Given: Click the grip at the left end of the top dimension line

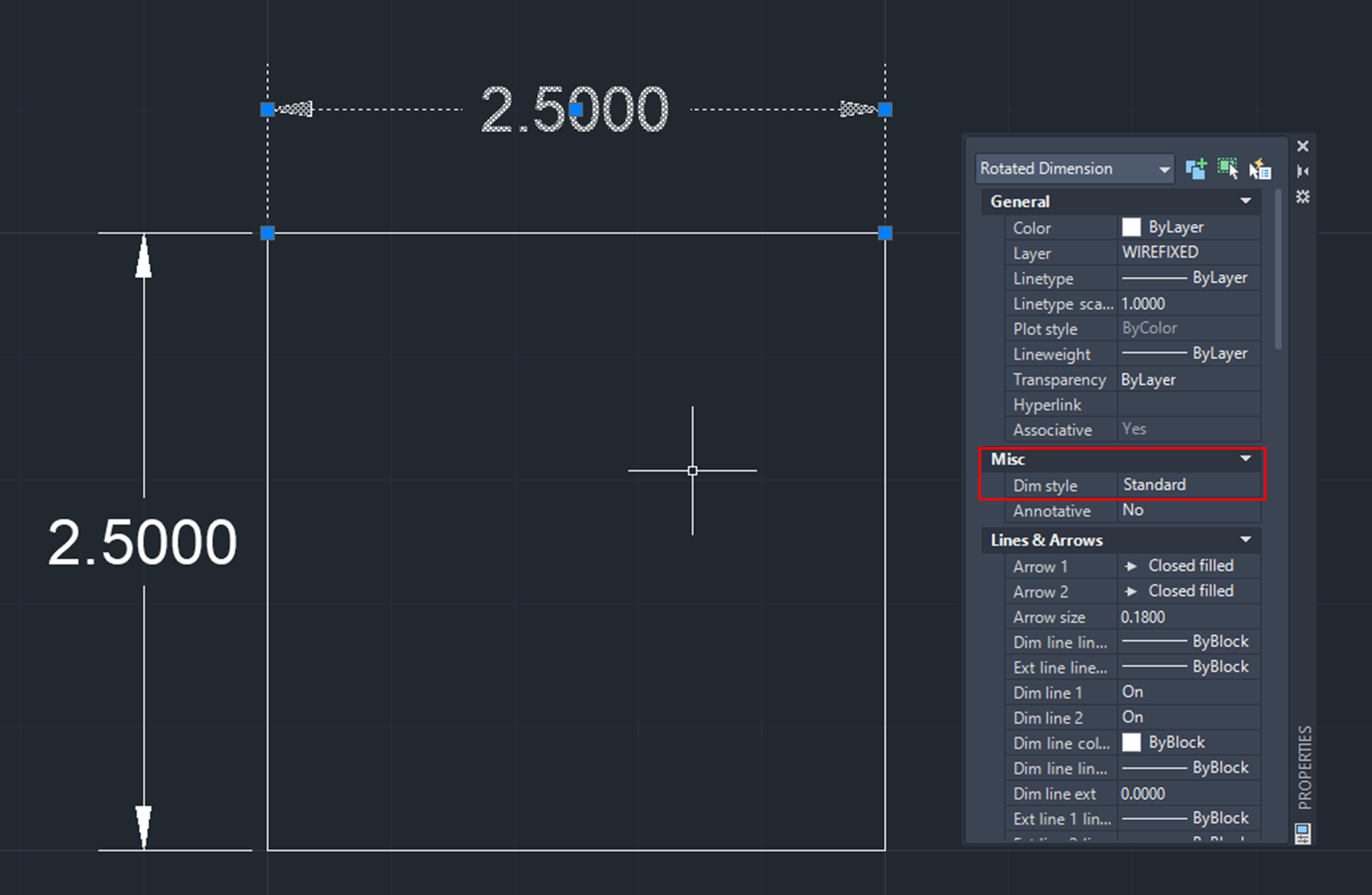Looking at the screenshot, I should [268, 109].
